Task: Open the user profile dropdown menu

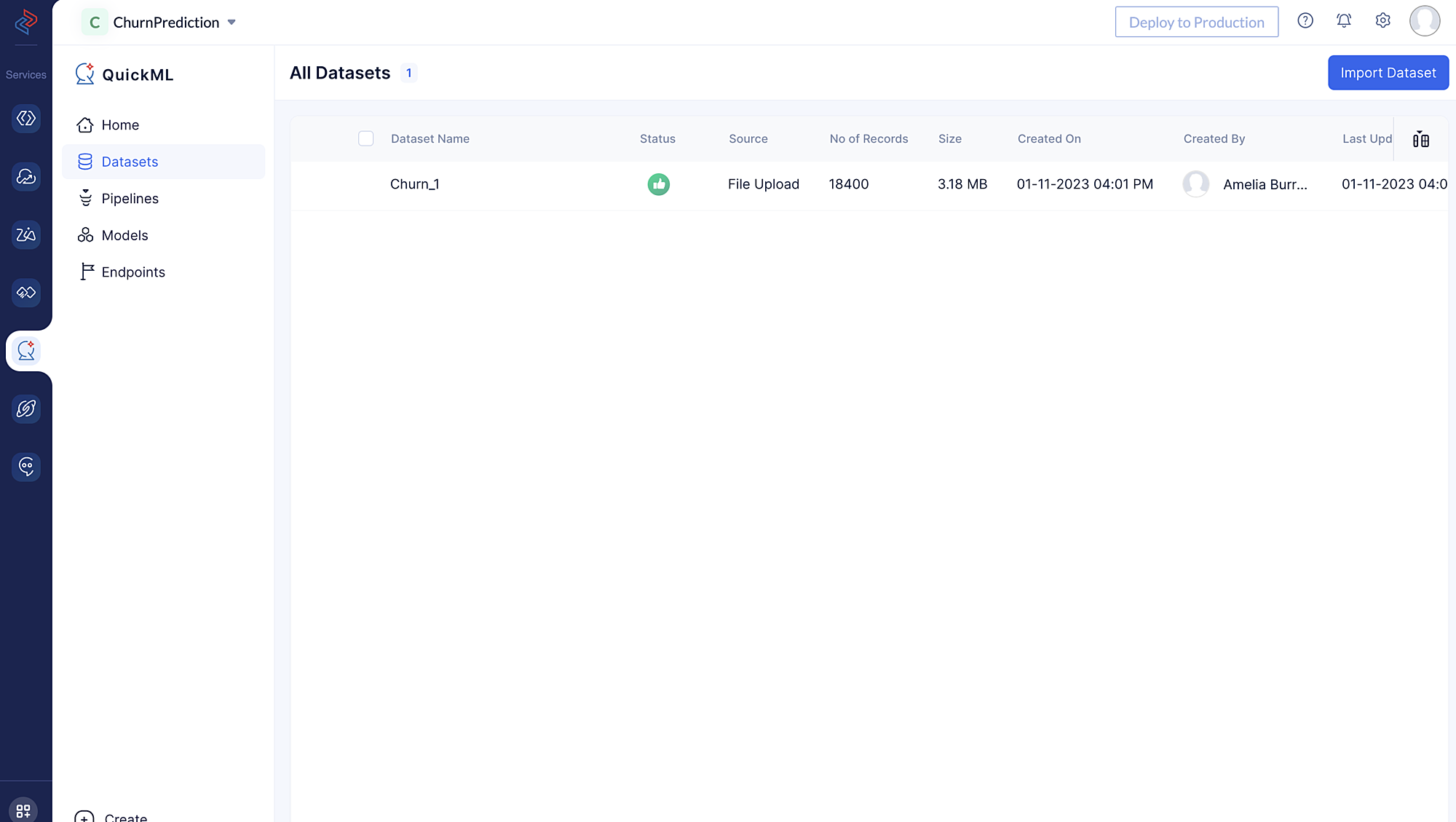Action: [x=1424, y=21]
